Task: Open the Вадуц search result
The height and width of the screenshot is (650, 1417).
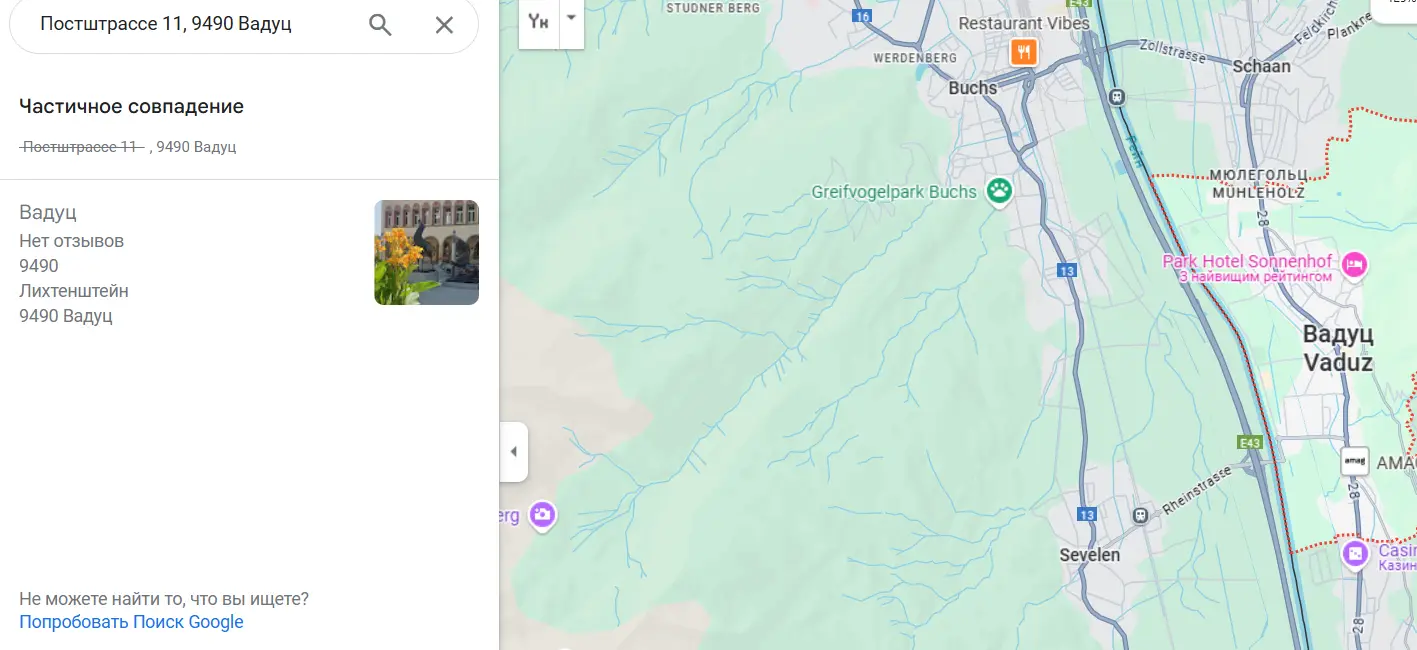Action: (x=48, y=213)
